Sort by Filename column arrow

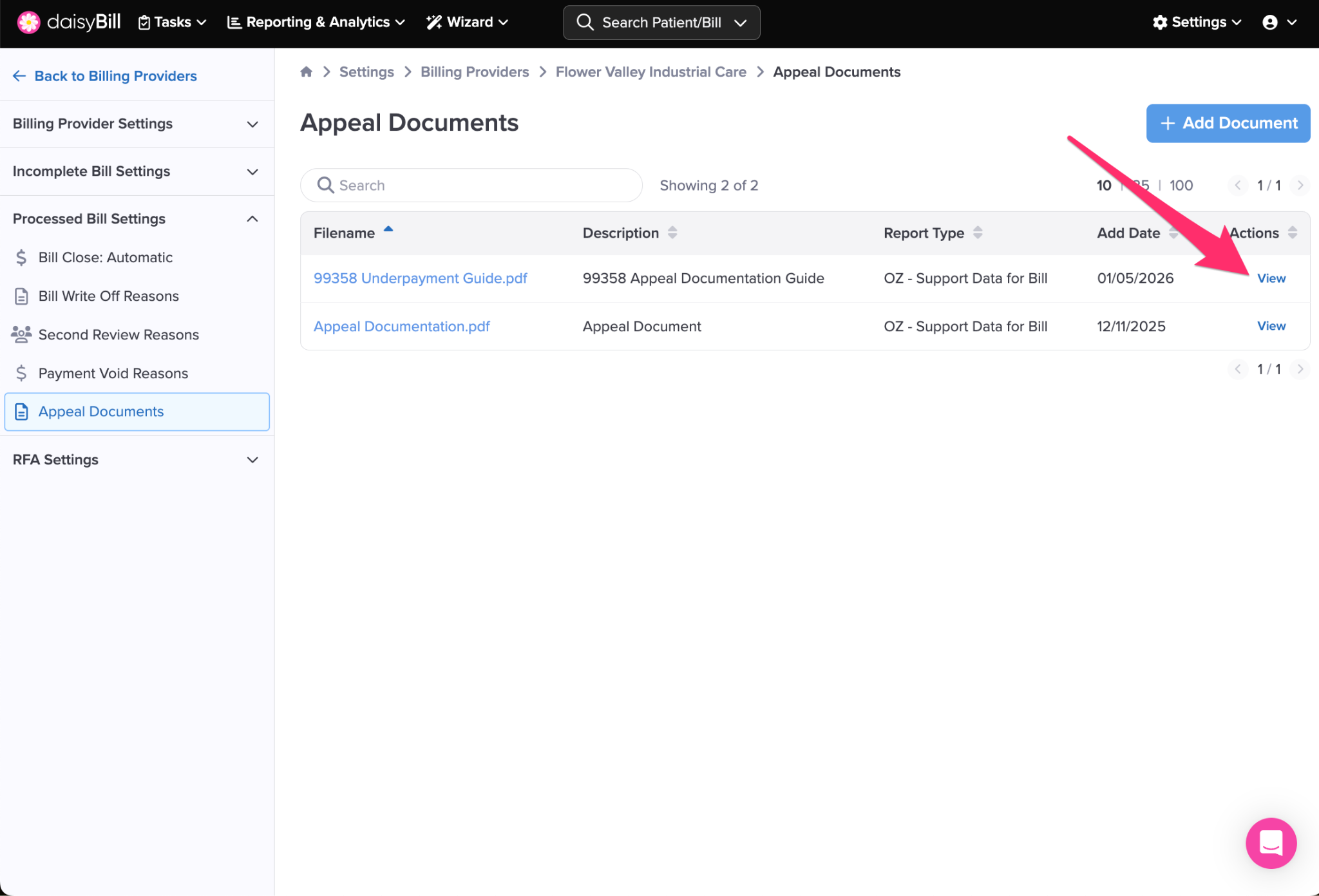point(388,229)
